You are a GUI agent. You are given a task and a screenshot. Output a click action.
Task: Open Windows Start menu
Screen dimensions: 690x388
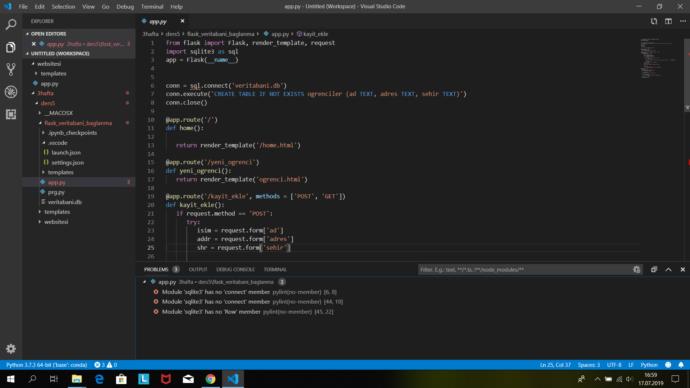point(11,379)
